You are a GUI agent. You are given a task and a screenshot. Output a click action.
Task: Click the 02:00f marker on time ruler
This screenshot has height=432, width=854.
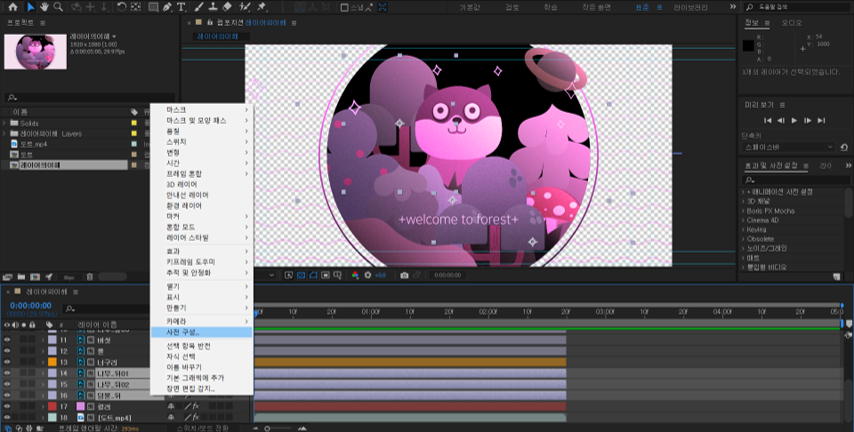point(488,312)
